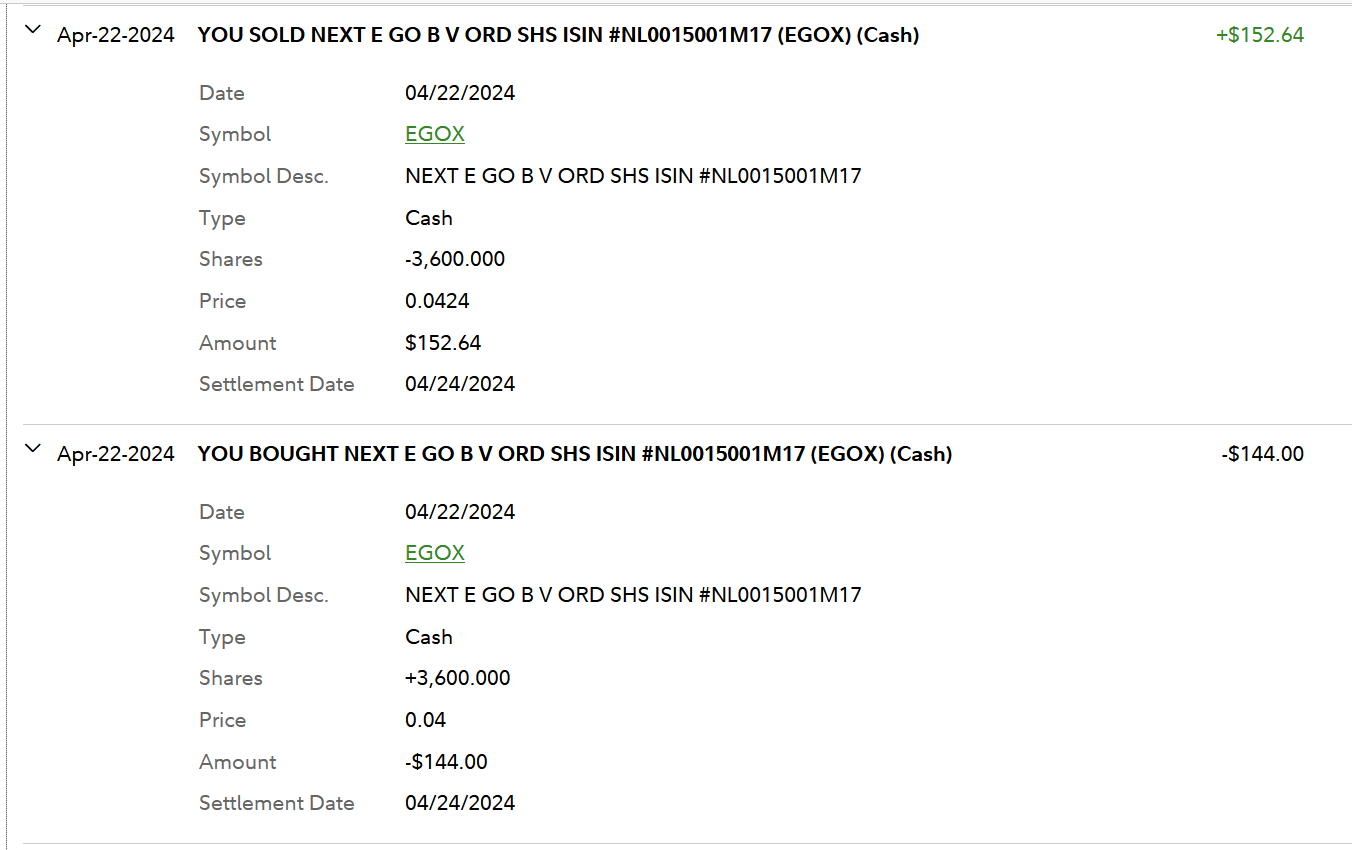Click the -3,600.000 shares value
Image resolution: width=1352 pixels, height=850 pixels.
[455, 259]
